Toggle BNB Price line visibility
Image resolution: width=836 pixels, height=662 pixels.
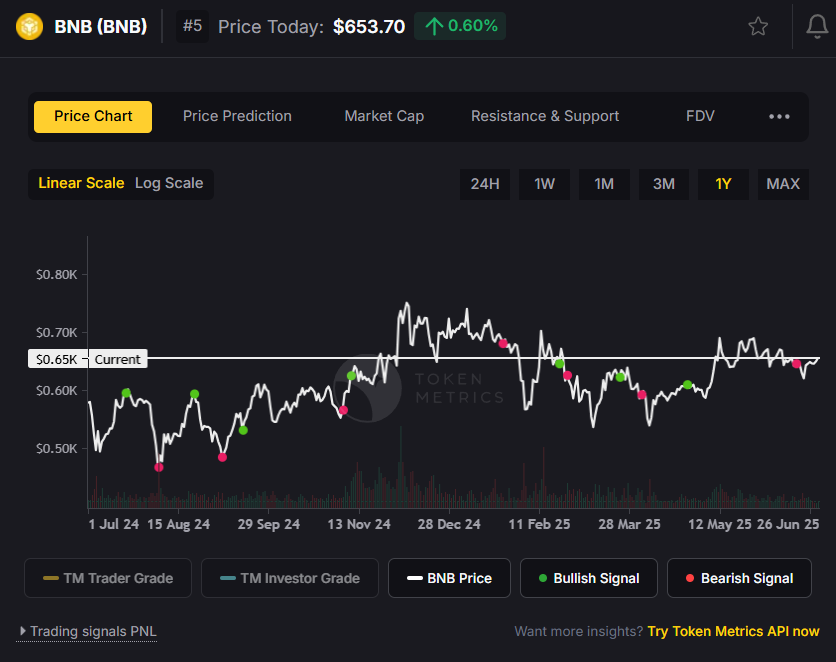449,578
